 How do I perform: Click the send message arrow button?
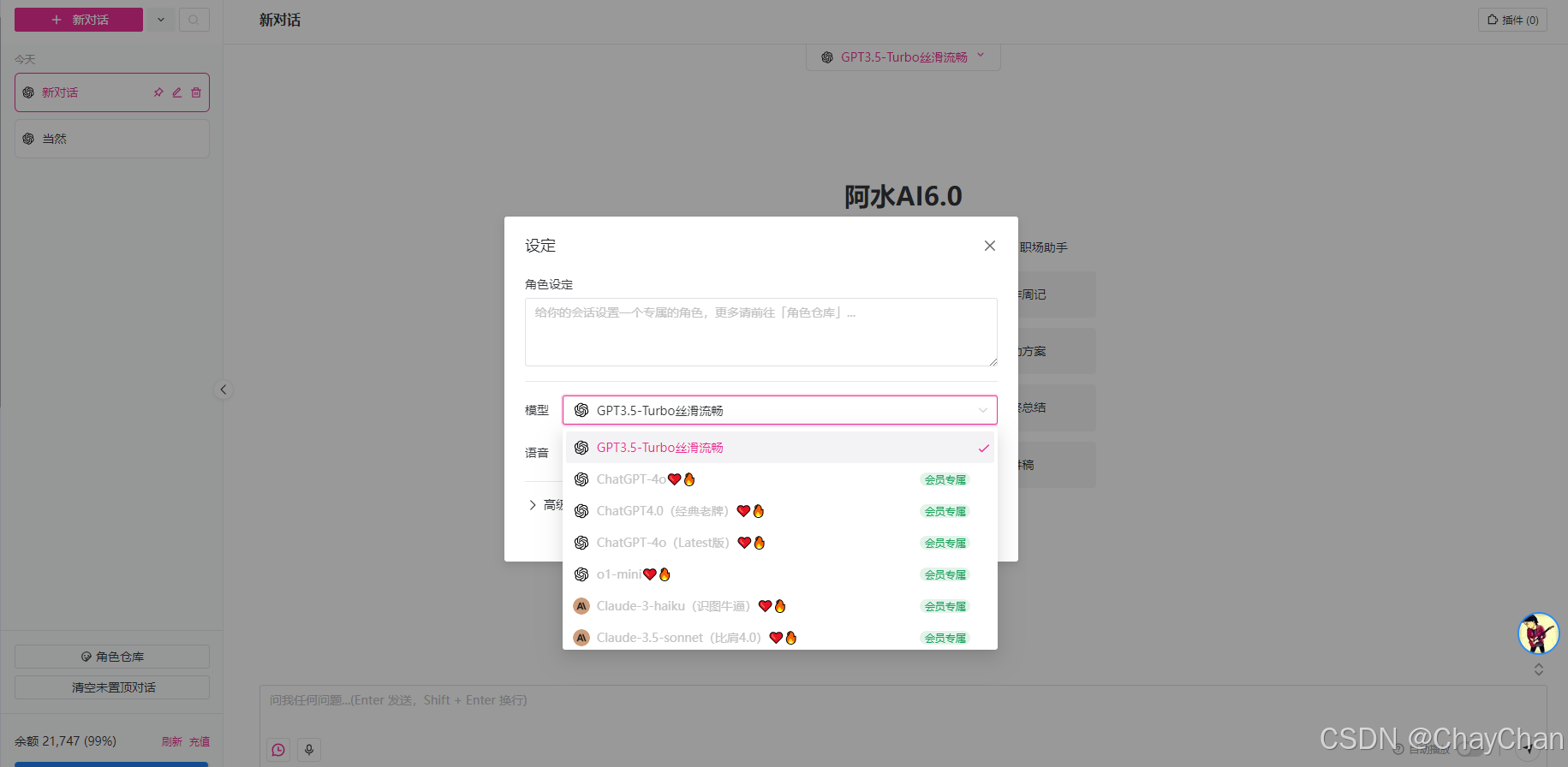pos(1529,748)
